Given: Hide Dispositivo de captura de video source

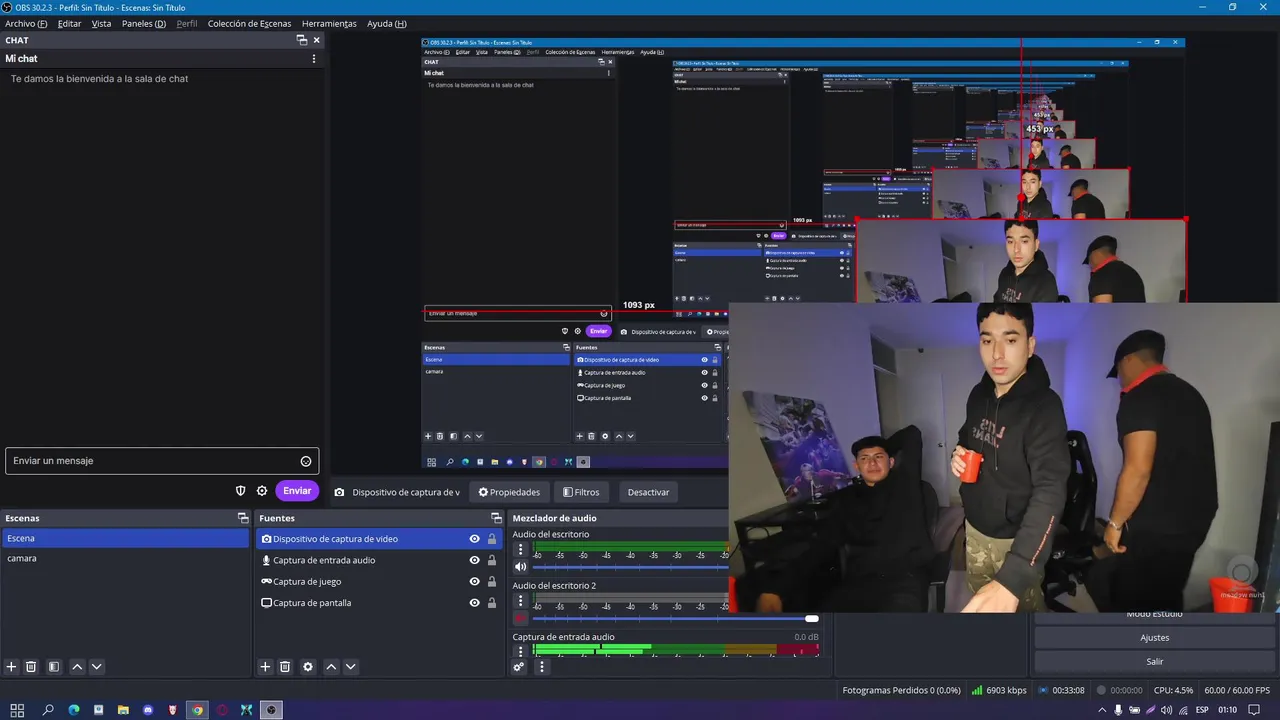Looking at the screenshot, I should (x=475, y=539).
